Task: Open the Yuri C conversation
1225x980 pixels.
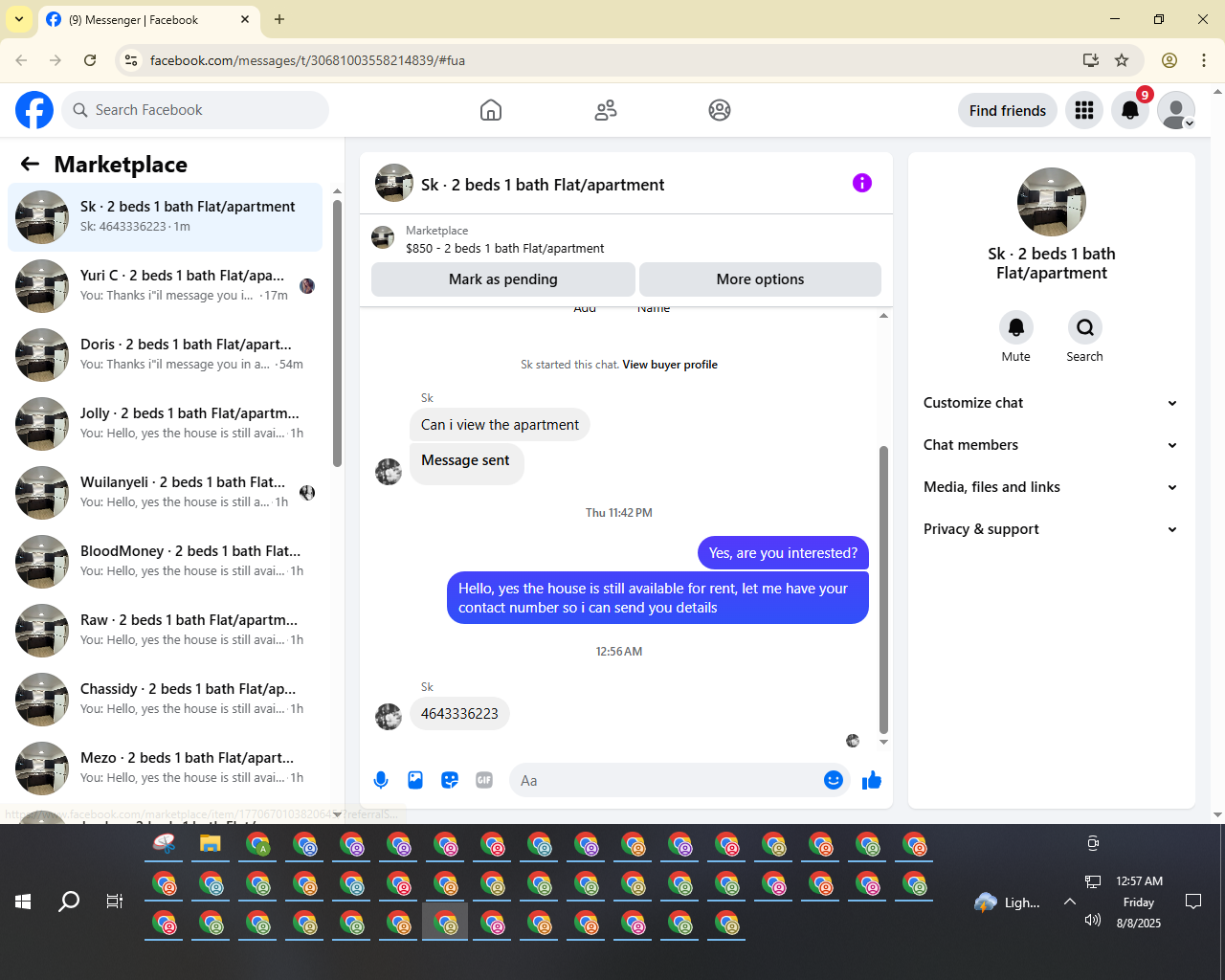Action: coord(165,286)
